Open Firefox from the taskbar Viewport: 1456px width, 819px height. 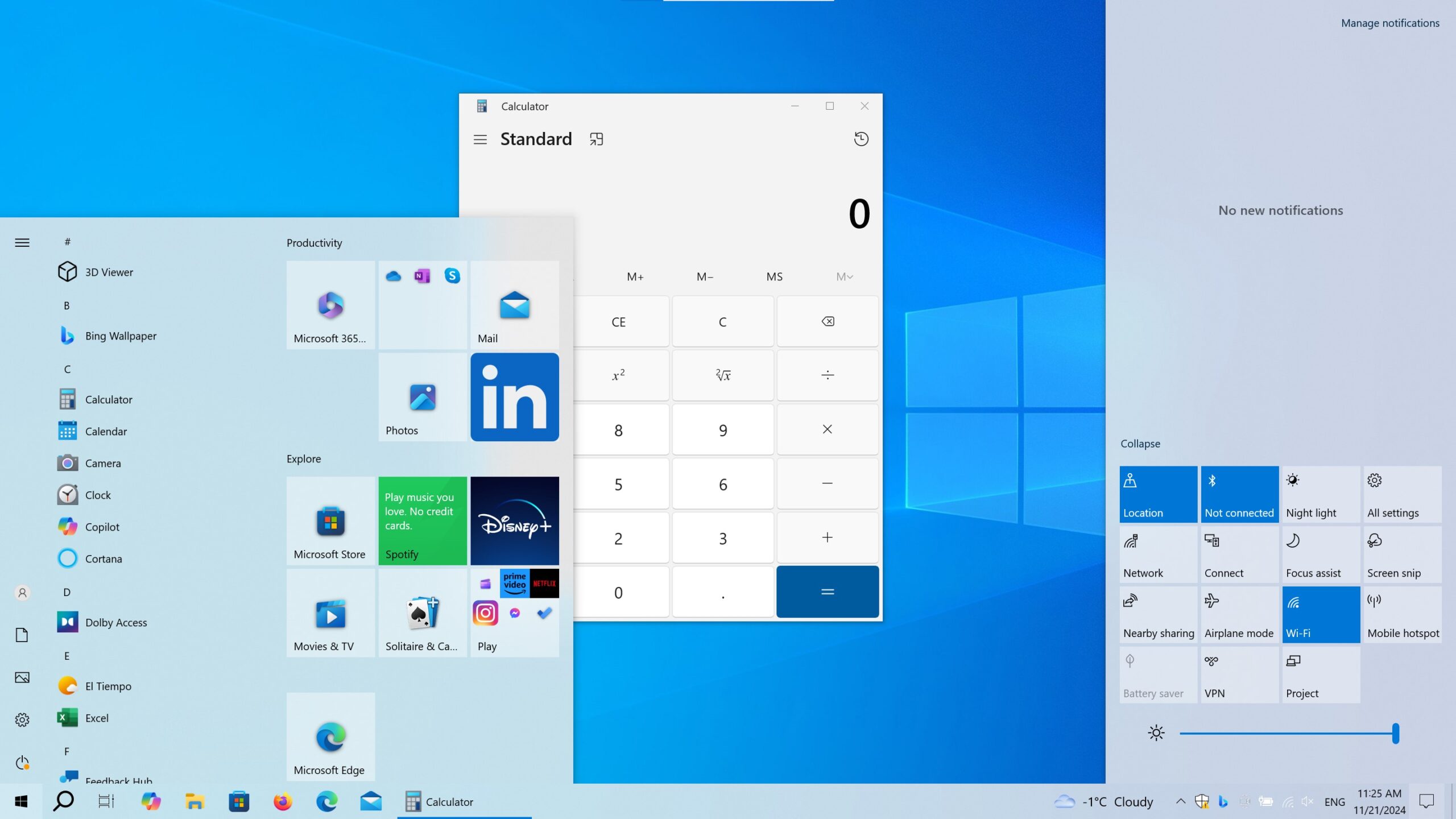click(283, 802)
